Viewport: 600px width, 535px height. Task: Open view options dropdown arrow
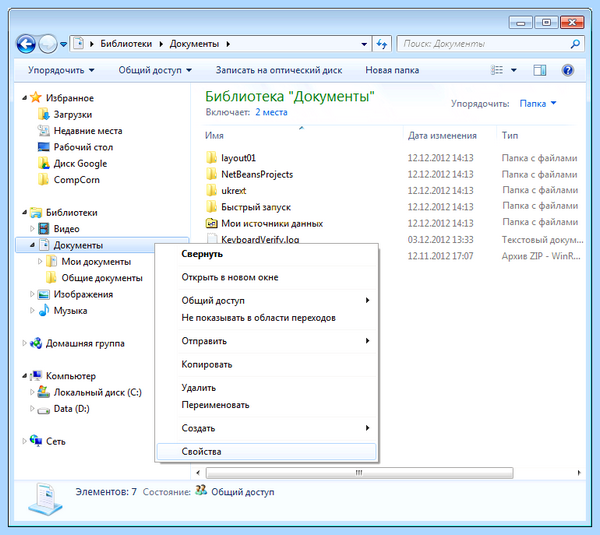pyautogui.click(x=514, y=70)
